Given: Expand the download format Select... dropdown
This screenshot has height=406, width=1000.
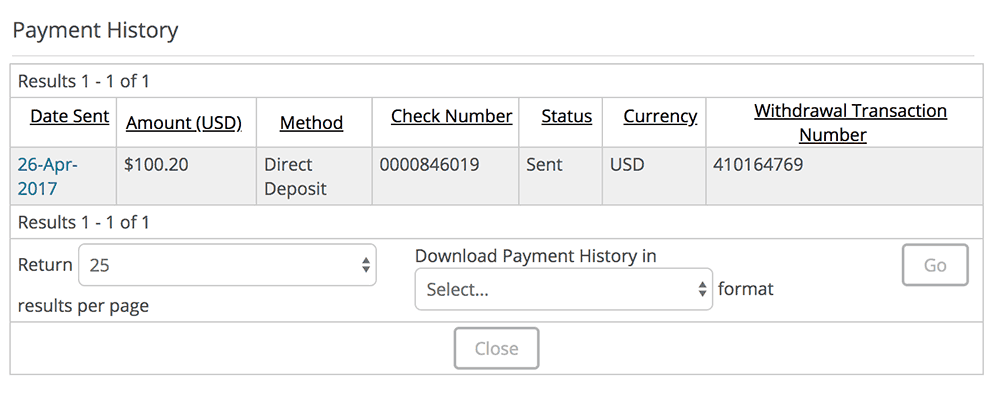Looking at the screenshot, I should pyautogui.click(x=563, y=289).
